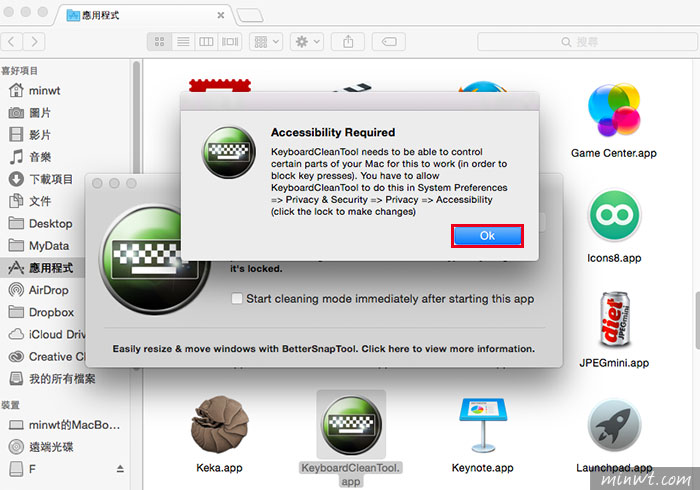Viewport: 700px width, 490px height.
Task: Focus the Finder search field
Action: pyautogui.click(x=587, y=42)
